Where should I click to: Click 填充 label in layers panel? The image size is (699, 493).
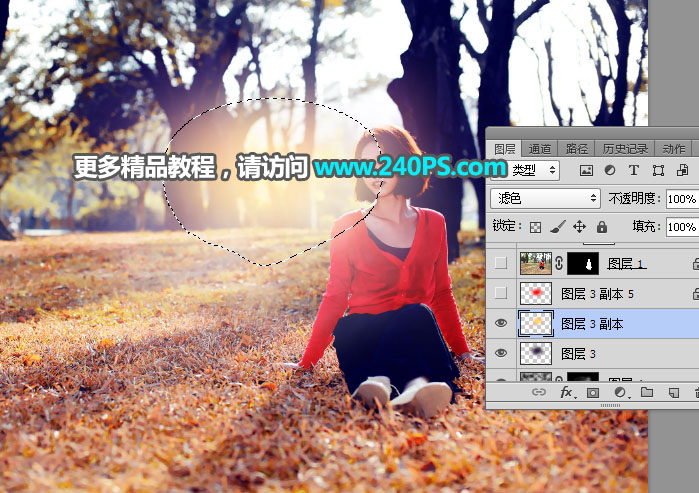pos(647,226)
